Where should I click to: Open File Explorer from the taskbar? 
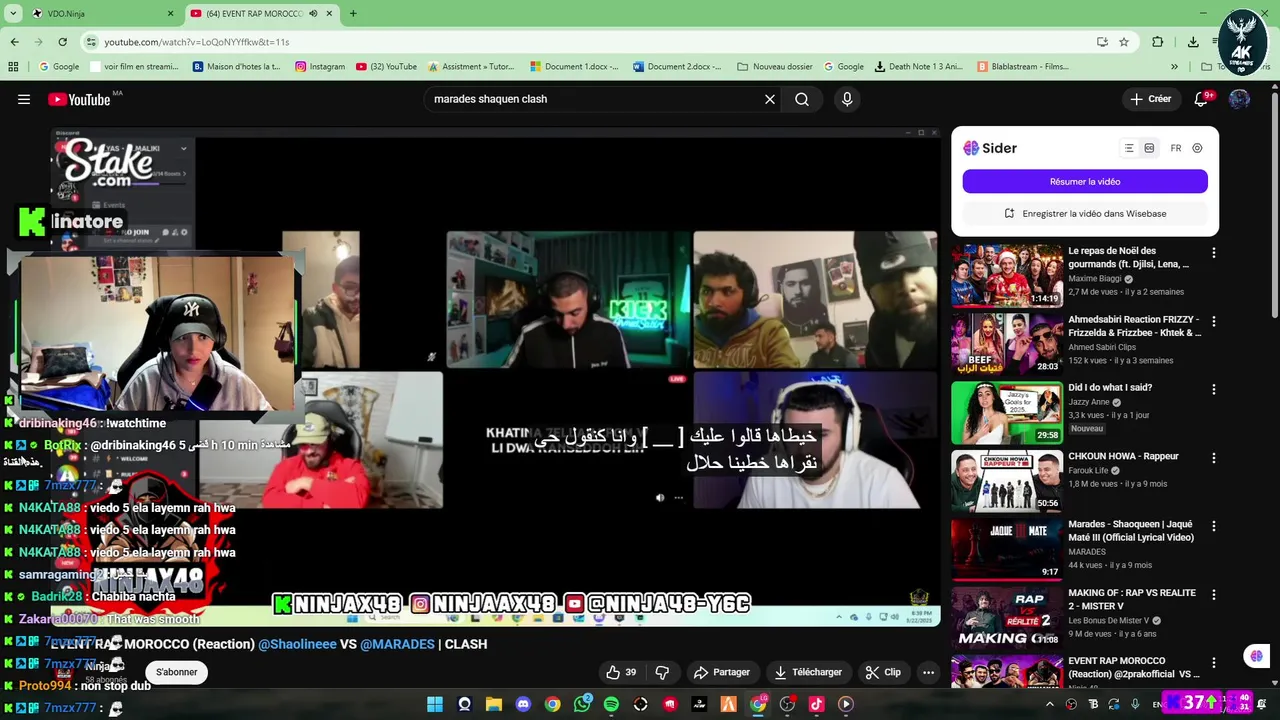tap(493, 704)
